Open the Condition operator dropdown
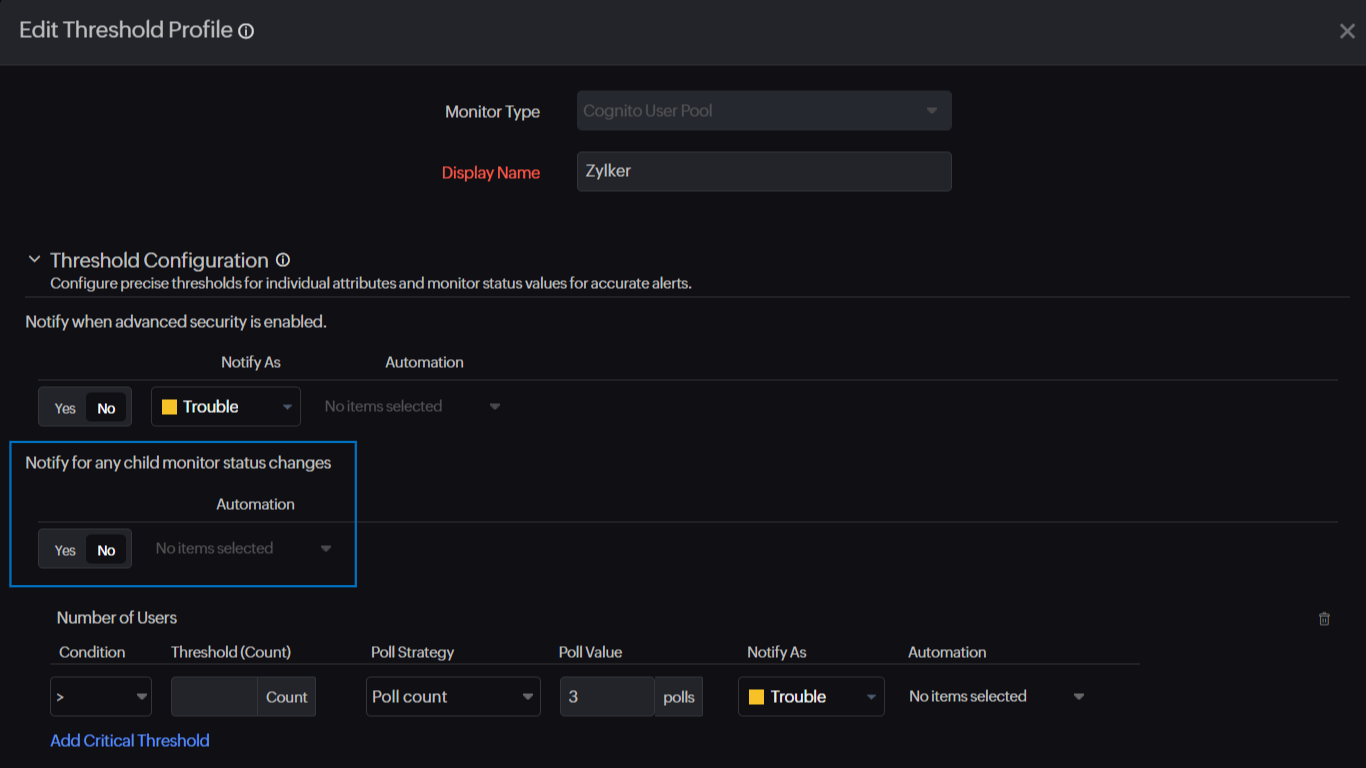Image resolution: width=1366 pixels, height=768 pixels. click(x=100, y=697)
